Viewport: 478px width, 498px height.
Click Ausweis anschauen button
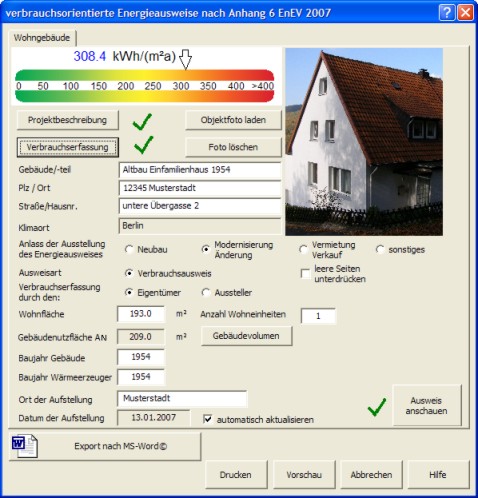click(x=427, y=405)
